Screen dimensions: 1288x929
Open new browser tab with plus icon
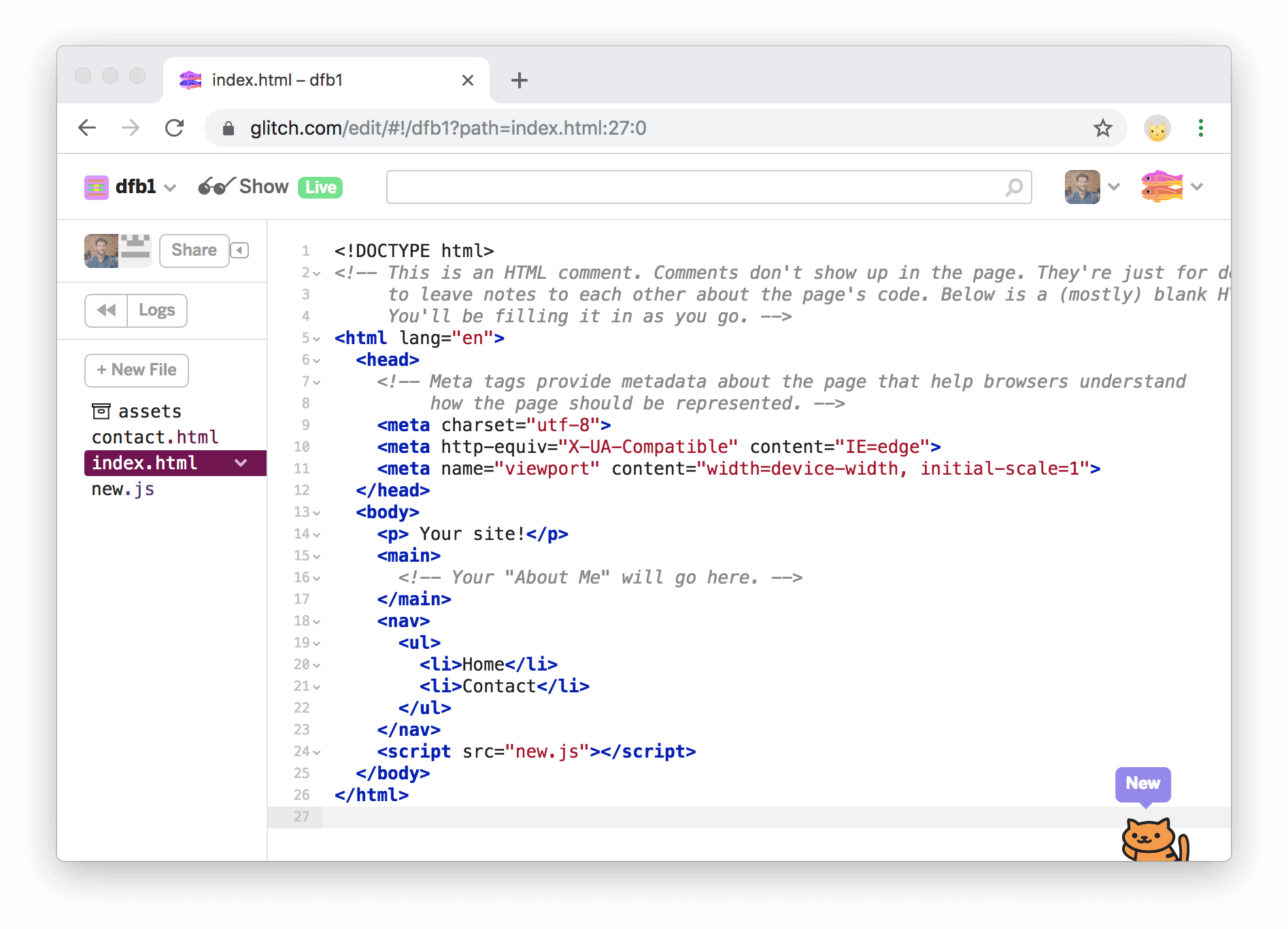coord(519,80)
